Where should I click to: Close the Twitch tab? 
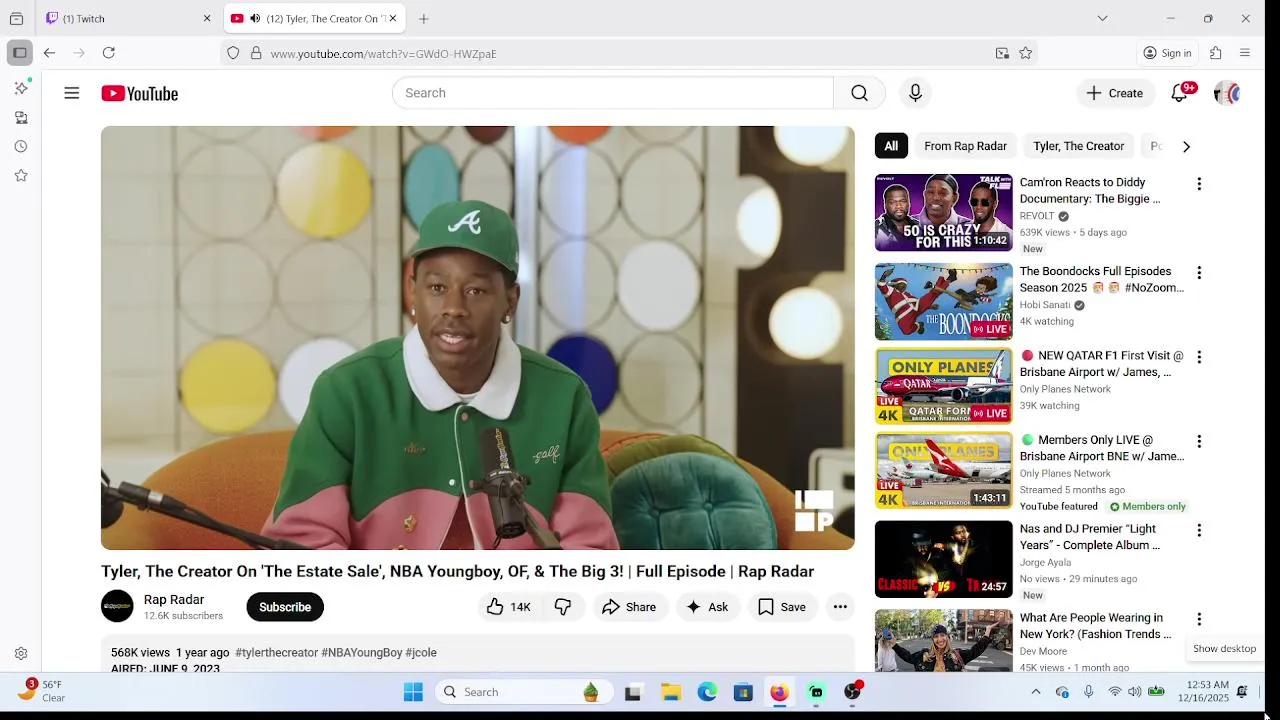pyautogui.click(x=207, y=18)
